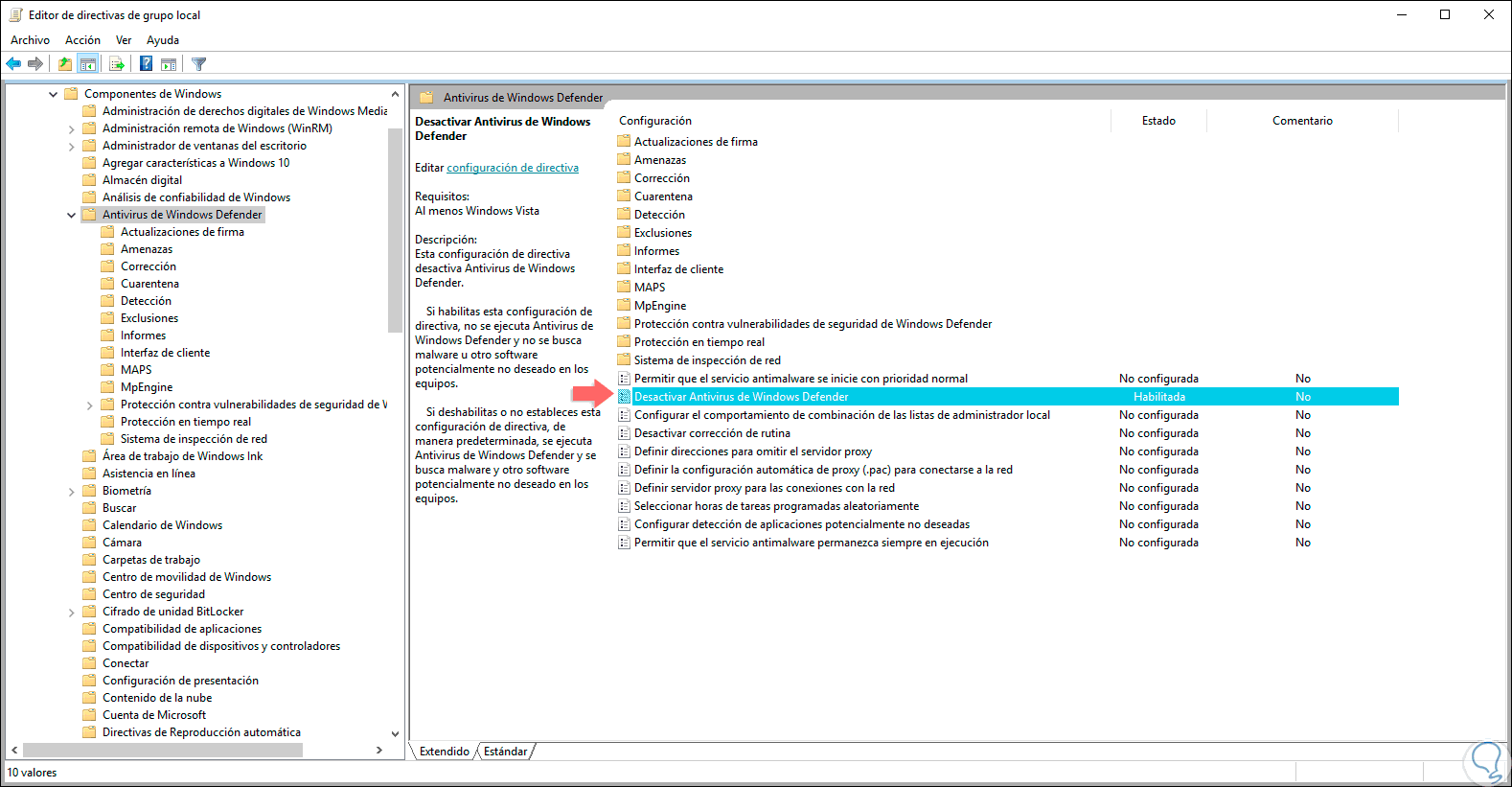Screen dimensions: 1512x787
Task: Click the tree pane's scroll-down arrow
Action: tap(395, 734)
